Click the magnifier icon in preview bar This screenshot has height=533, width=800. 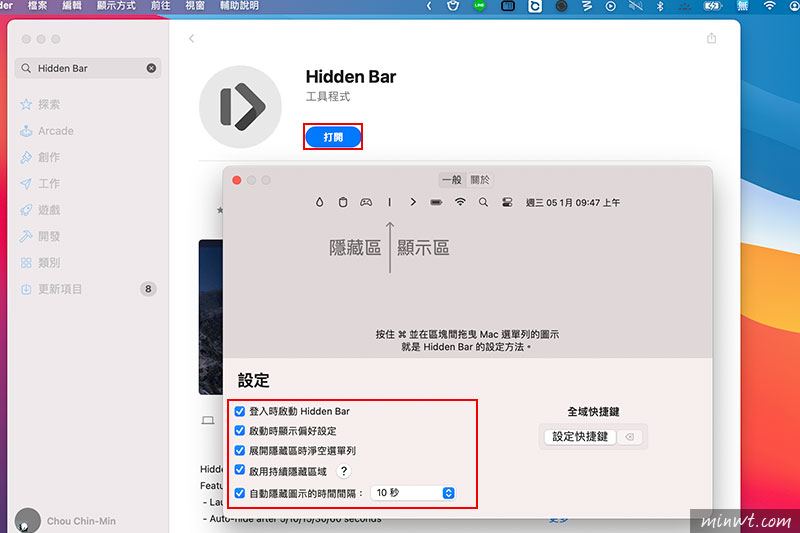pos(483,202)
